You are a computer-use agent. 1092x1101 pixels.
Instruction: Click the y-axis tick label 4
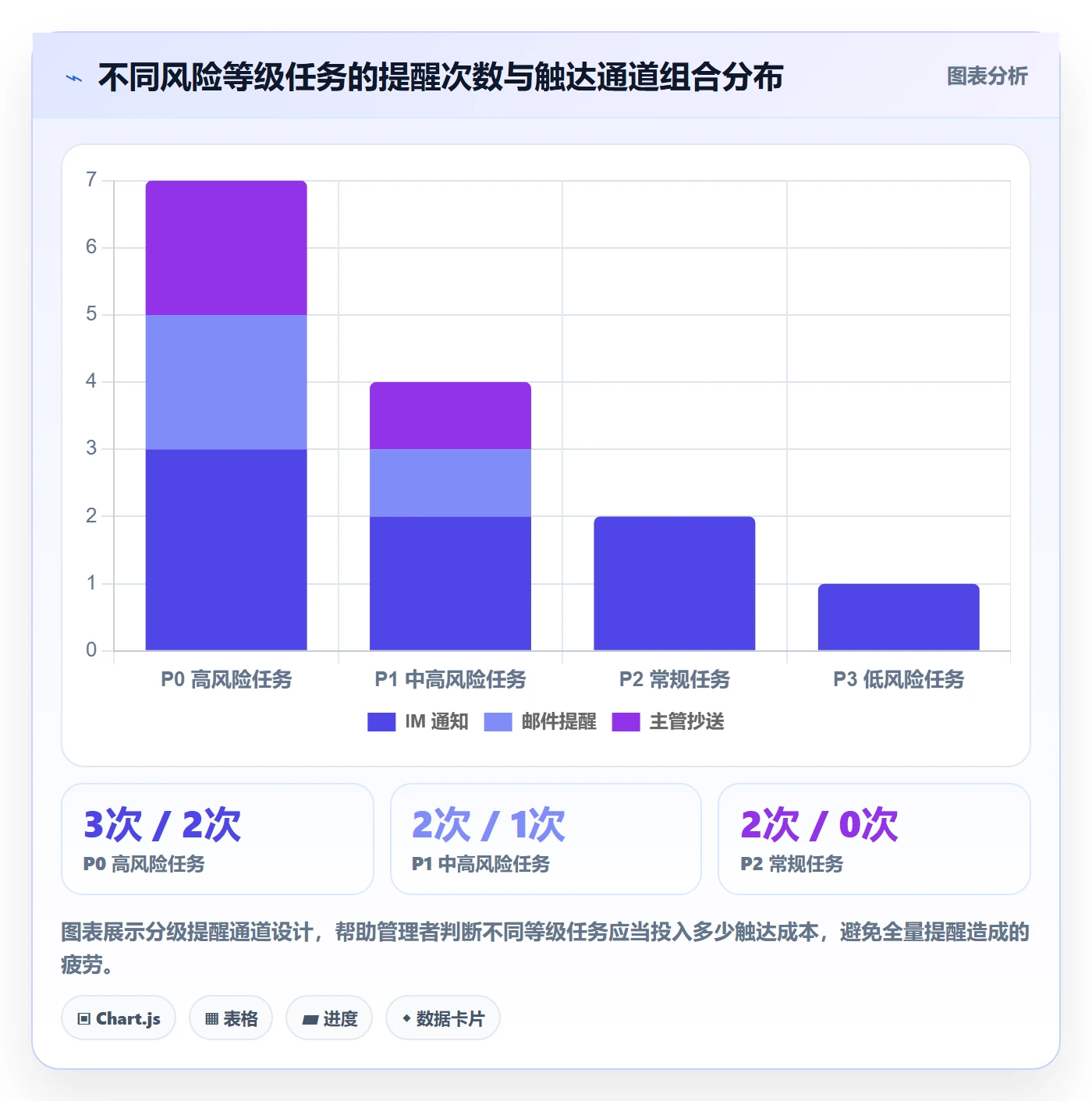tap(91, 381)
